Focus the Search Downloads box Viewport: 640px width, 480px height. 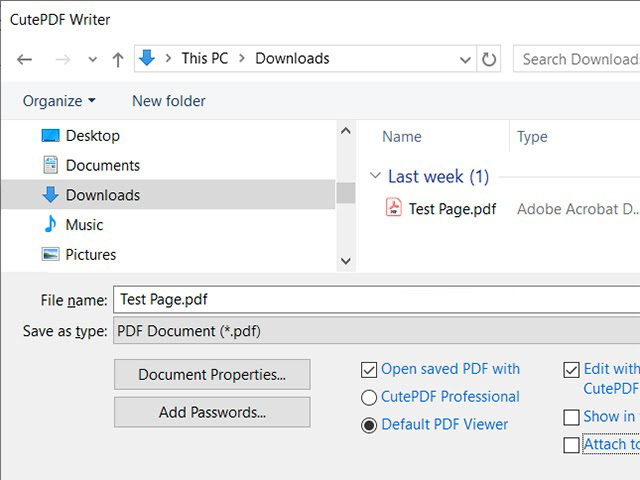coord(577,59)
